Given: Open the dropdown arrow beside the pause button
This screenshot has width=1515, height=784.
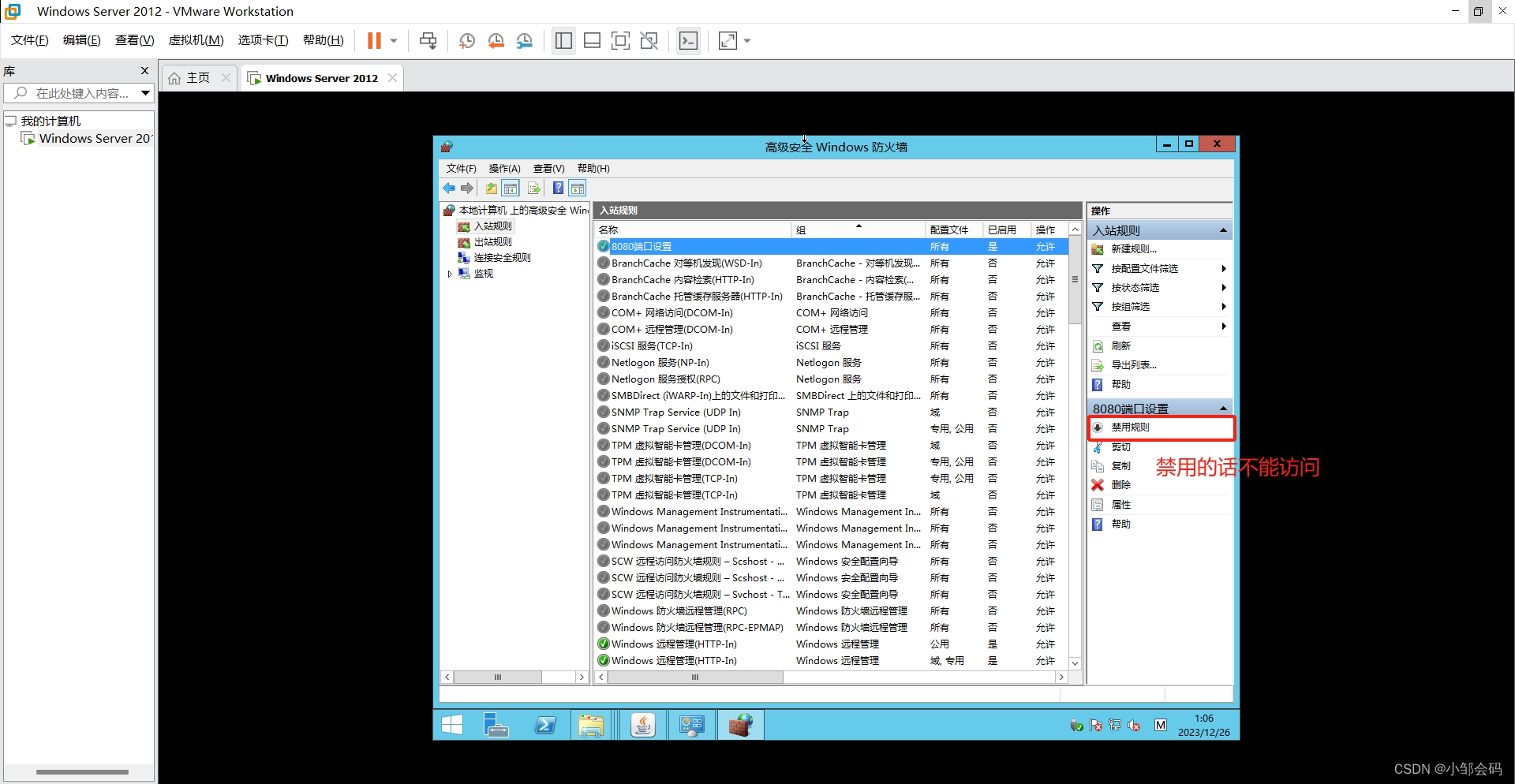Looking at the screenshot, I should click(394, 41).
